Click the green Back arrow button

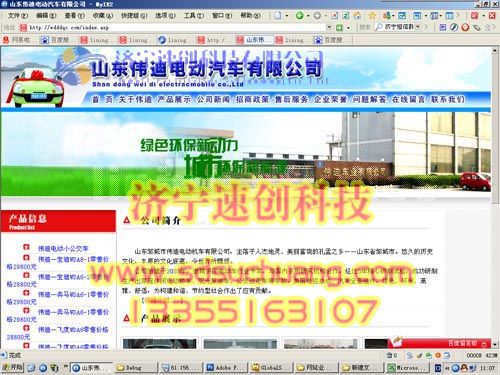point(300,15)
